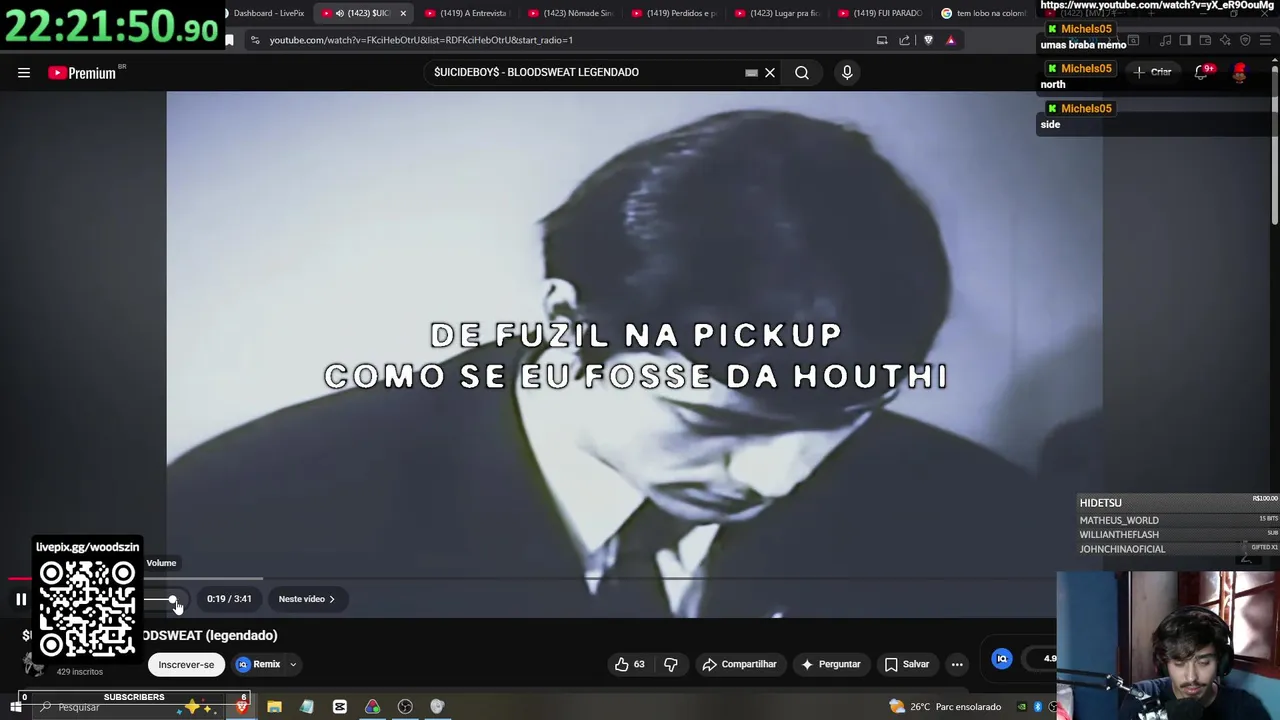
Task: Open YouTube notifications bell
Action: point(1203,72)
